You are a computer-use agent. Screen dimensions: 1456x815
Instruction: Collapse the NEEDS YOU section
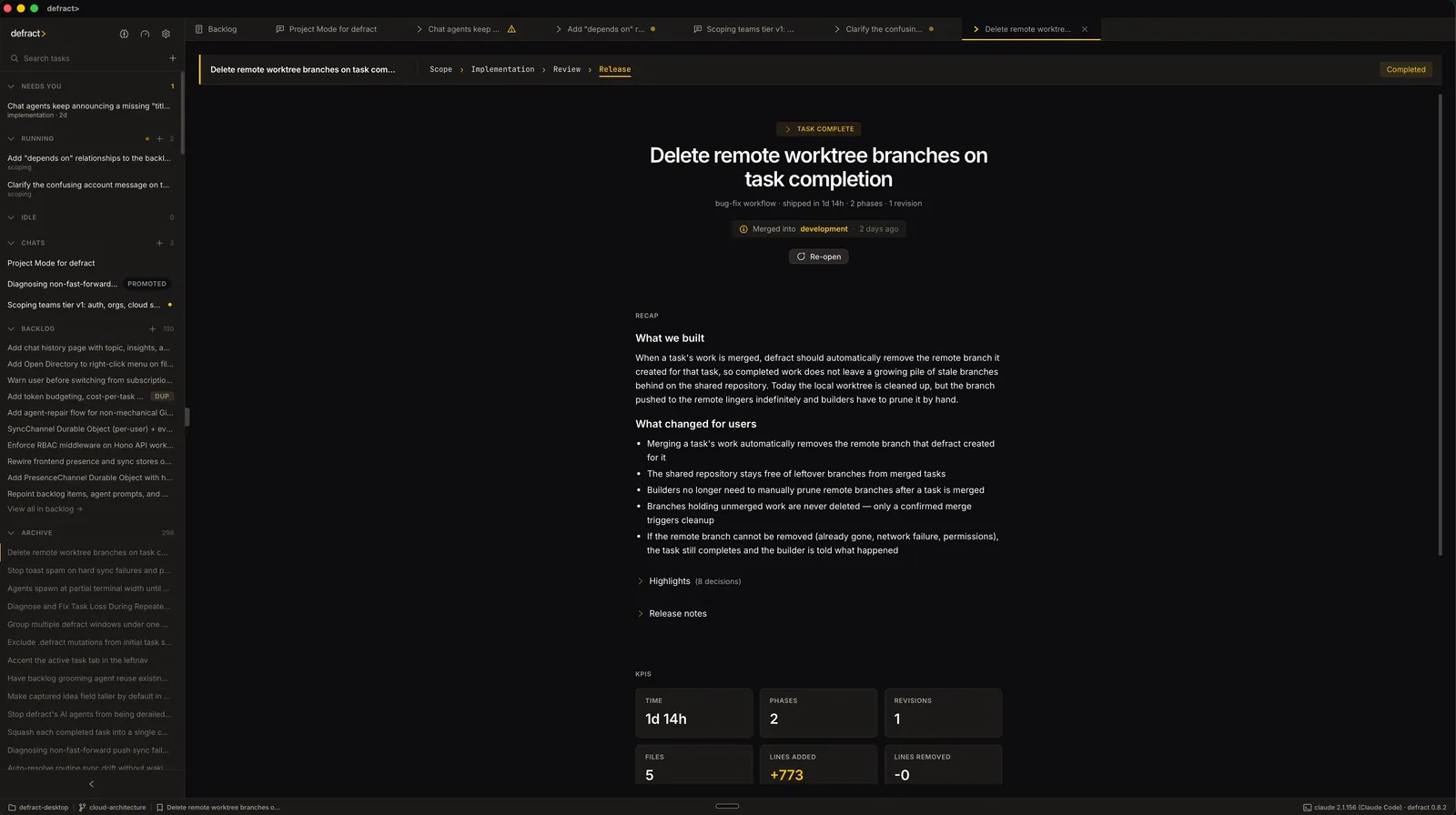(11, 86)
